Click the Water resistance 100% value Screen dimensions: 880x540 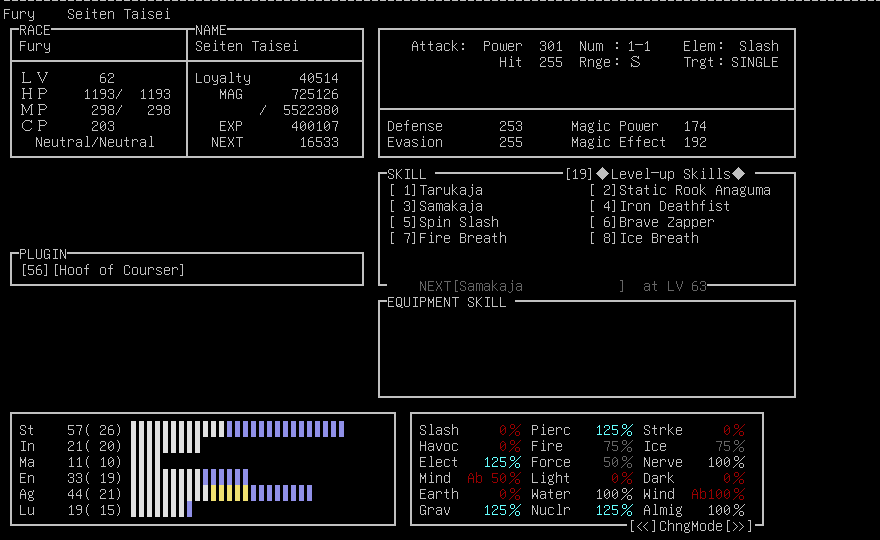pos(614,495)
